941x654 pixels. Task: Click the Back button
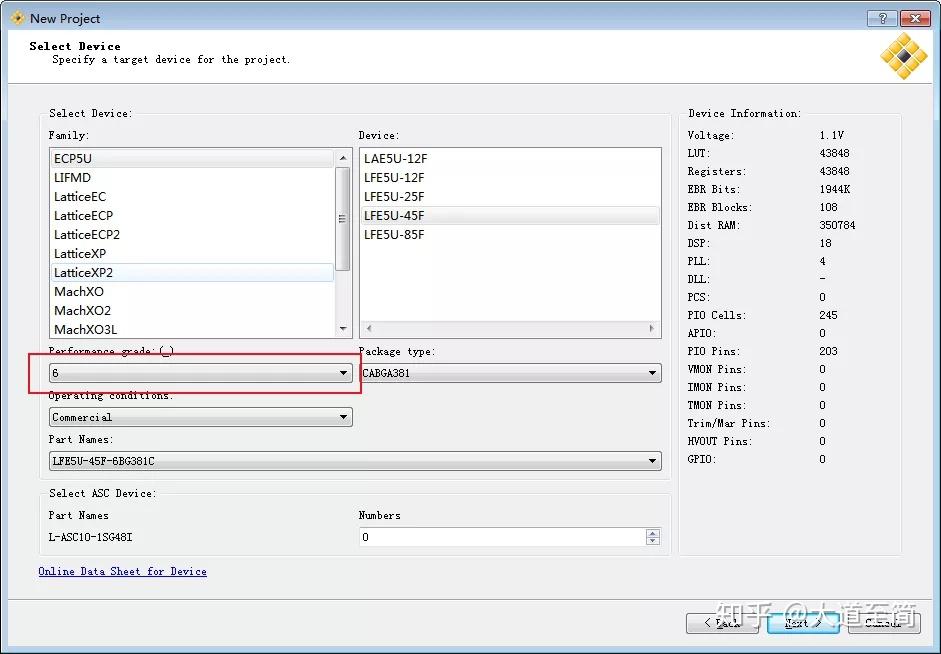723,623
